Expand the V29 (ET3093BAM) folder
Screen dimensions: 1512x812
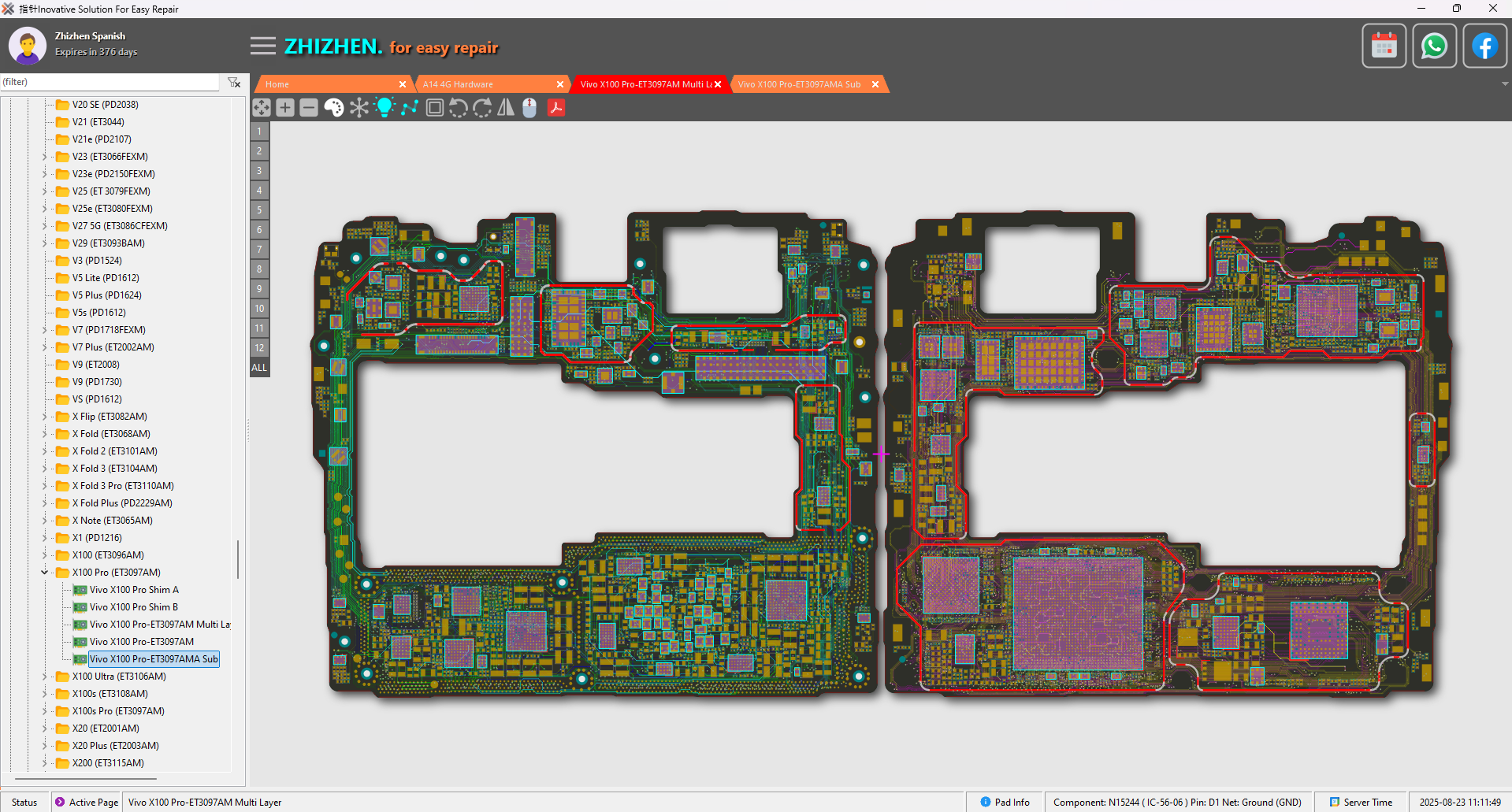45,243
